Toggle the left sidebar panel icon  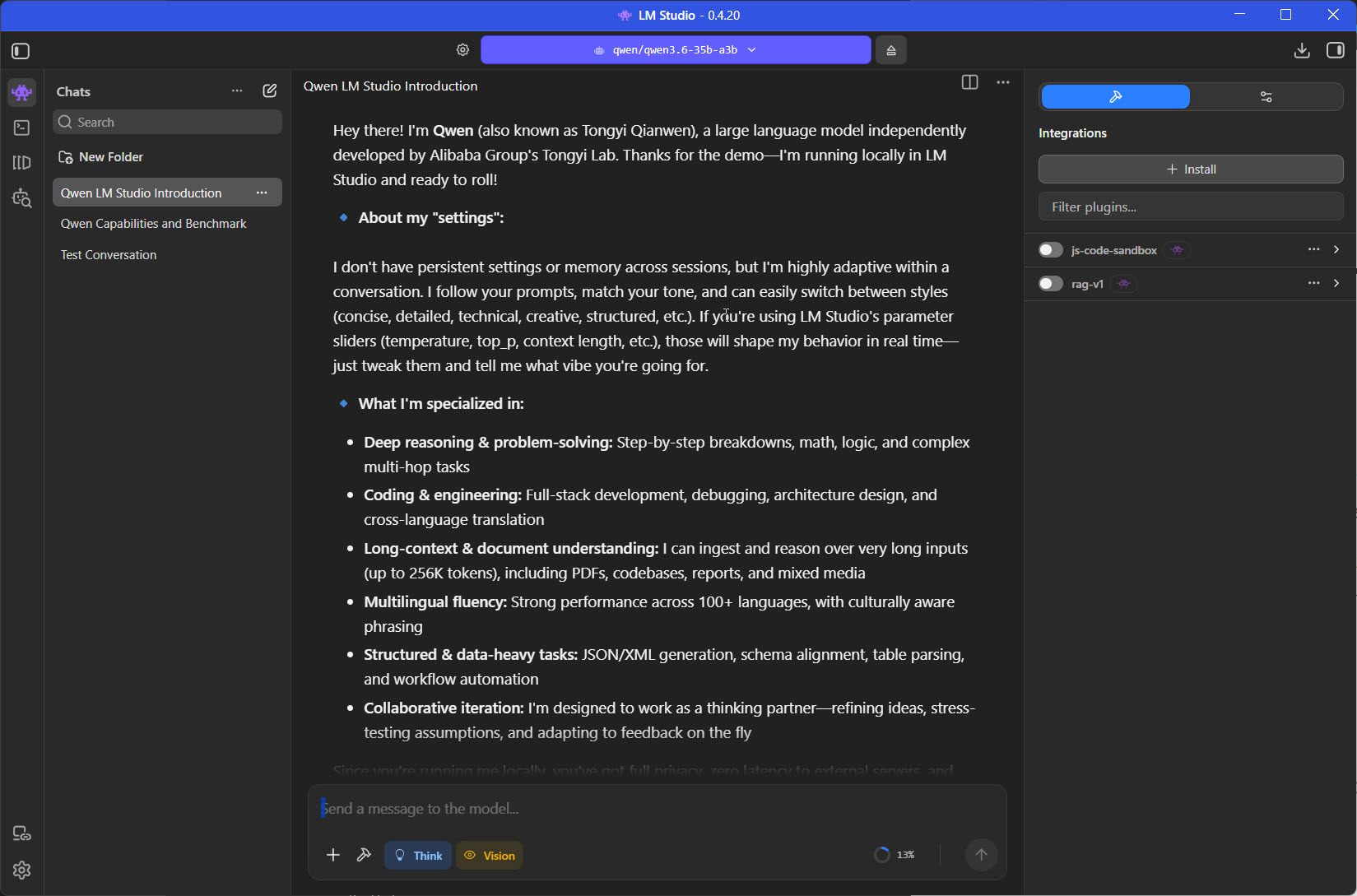tap(21, 51)
